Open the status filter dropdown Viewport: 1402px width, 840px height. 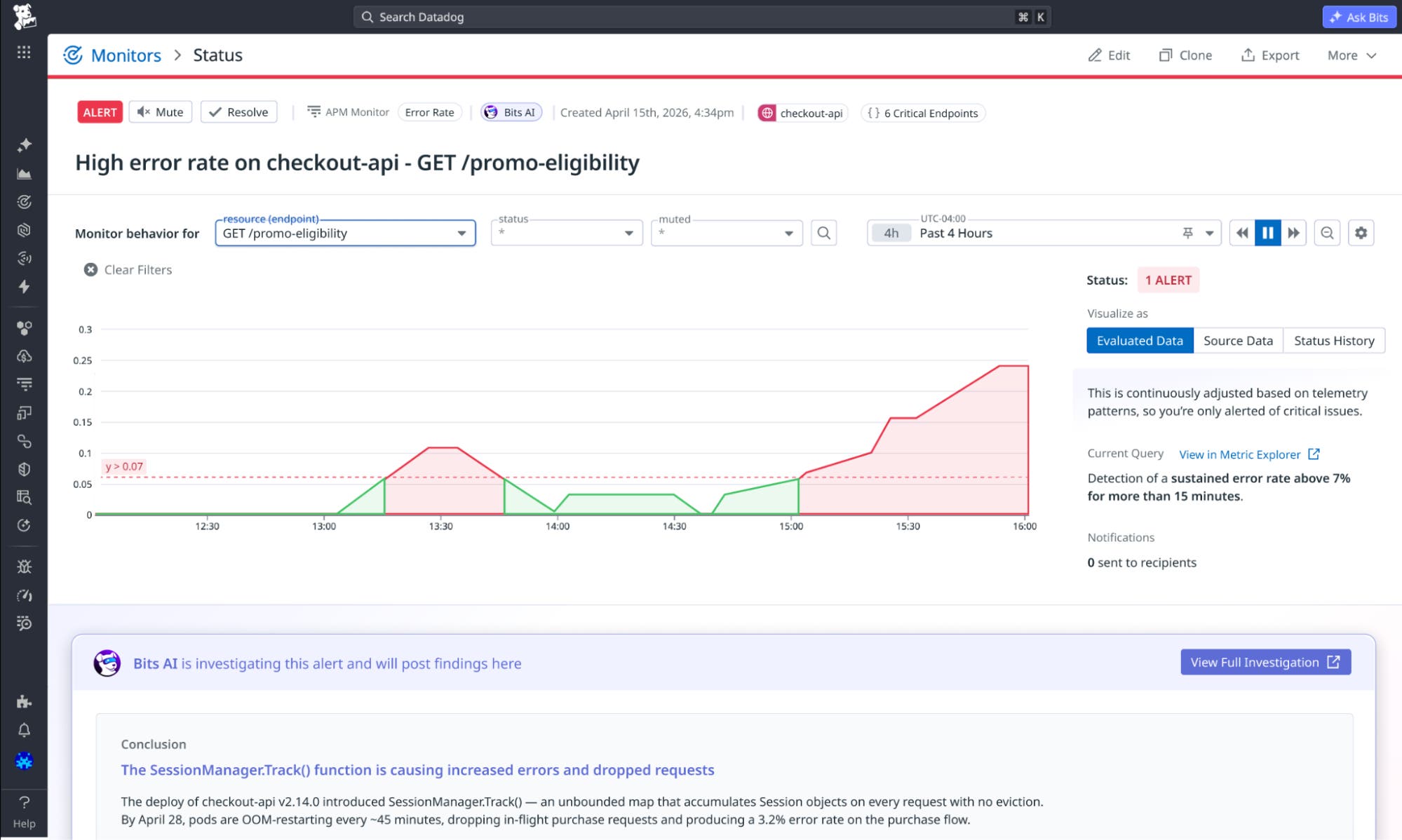[567, 233]
